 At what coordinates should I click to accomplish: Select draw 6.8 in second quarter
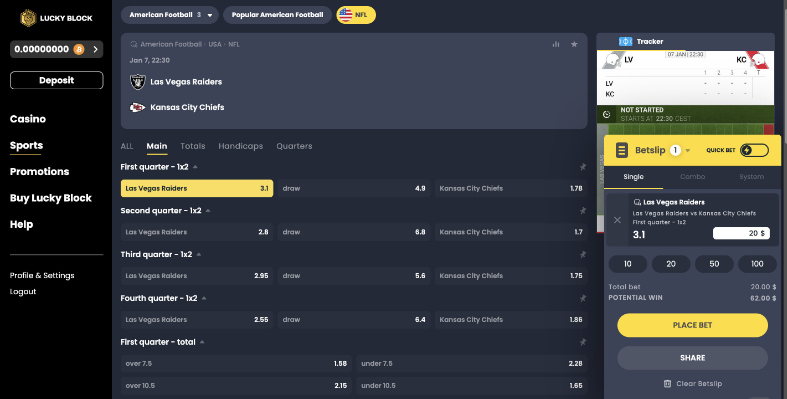[x=354, y=232]
